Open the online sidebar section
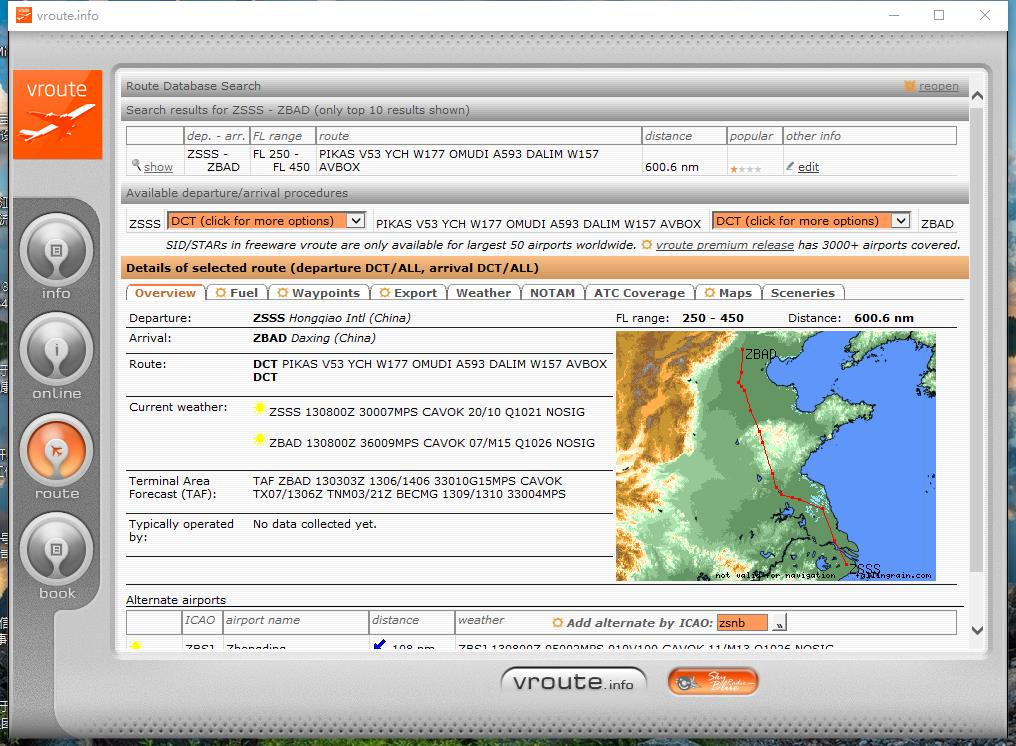1016x746 pixels. pyautogui.click(x=57, y=350)
